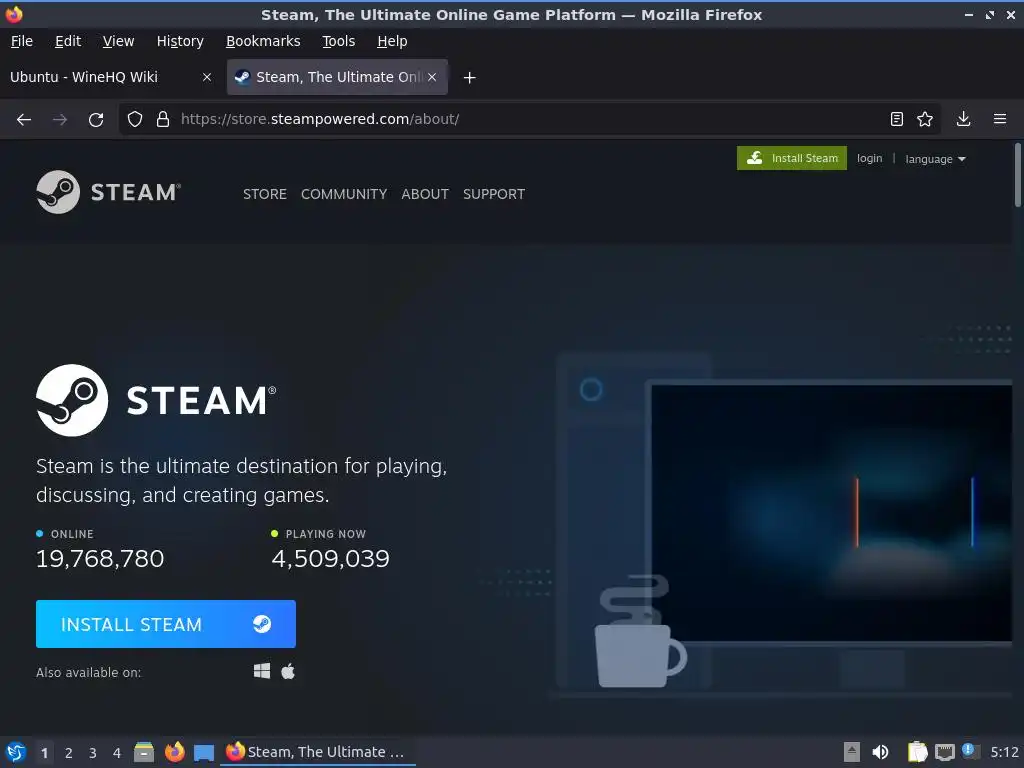Open the update notification tray icon
Viewport: 1024px width, 768px height.
tap(970, 752)
